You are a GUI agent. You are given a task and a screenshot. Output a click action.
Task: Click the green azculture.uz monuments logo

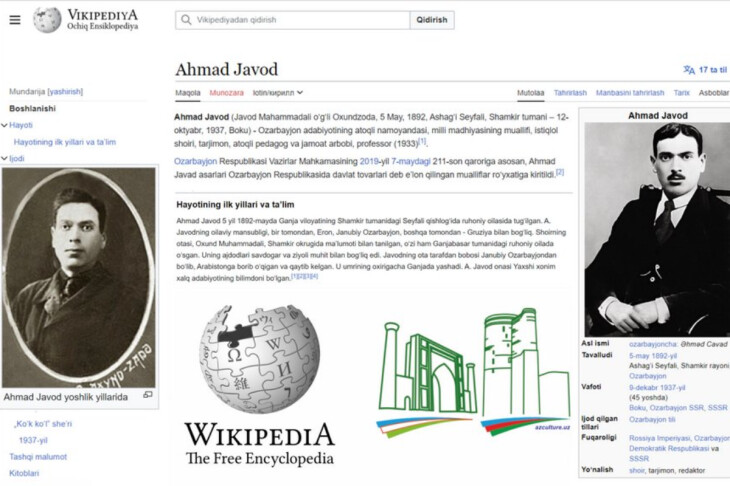(473, 372)
